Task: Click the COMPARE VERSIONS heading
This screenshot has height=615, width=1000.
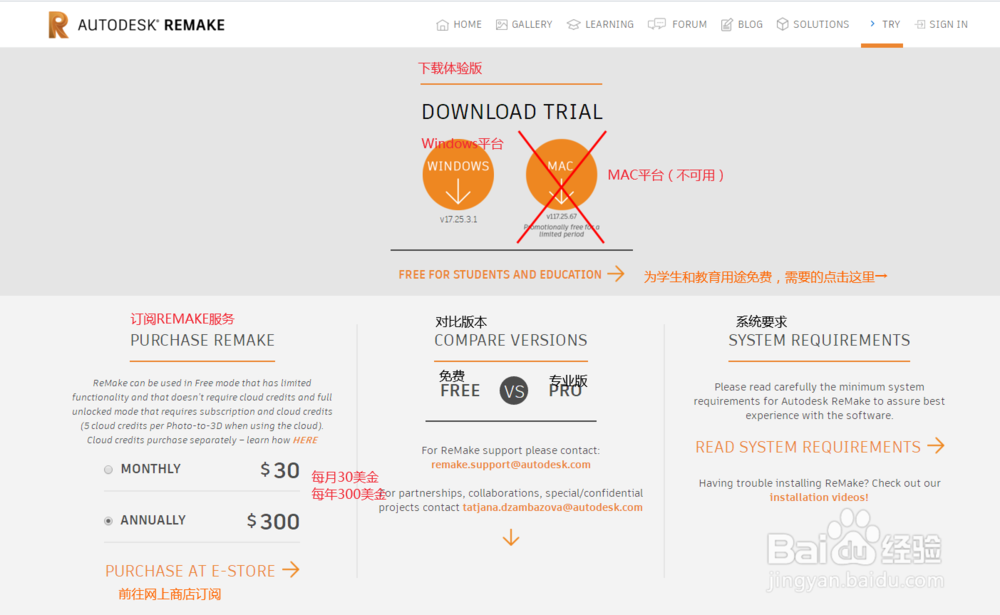Action: coord(511,340)
